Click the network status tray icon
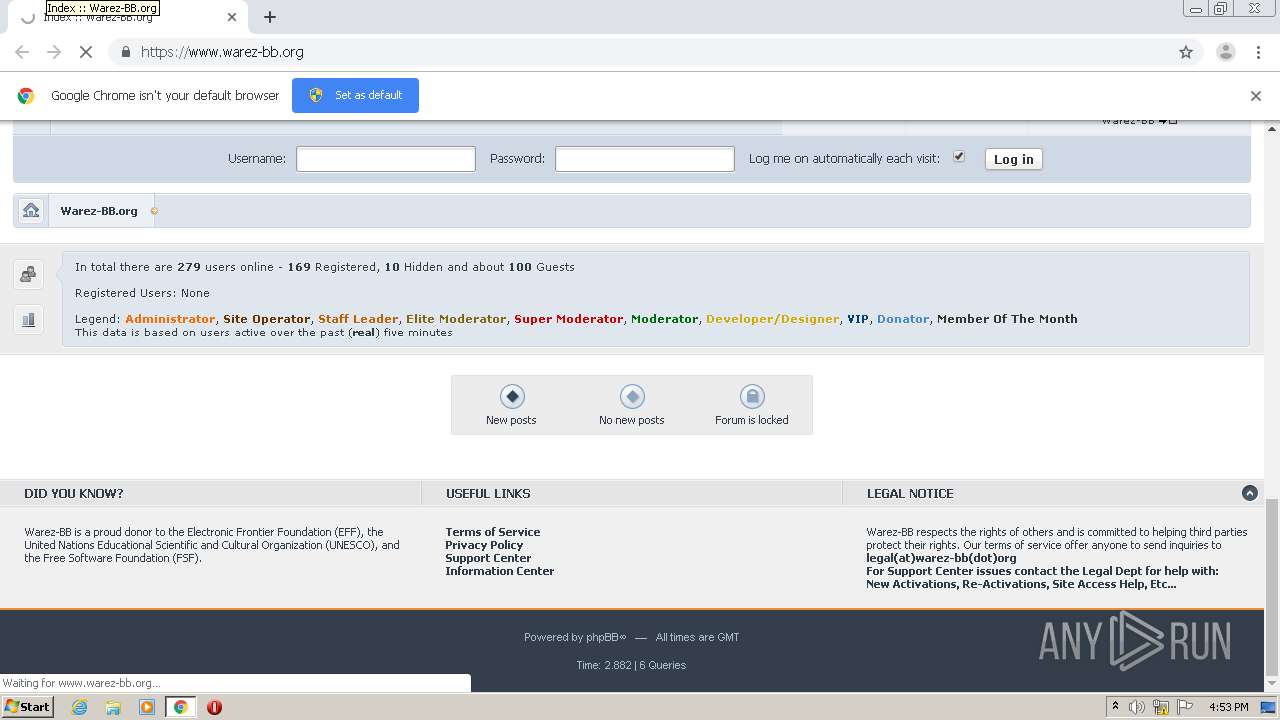Viewport: 1280px width, 720px height. tap(1161, 707)
